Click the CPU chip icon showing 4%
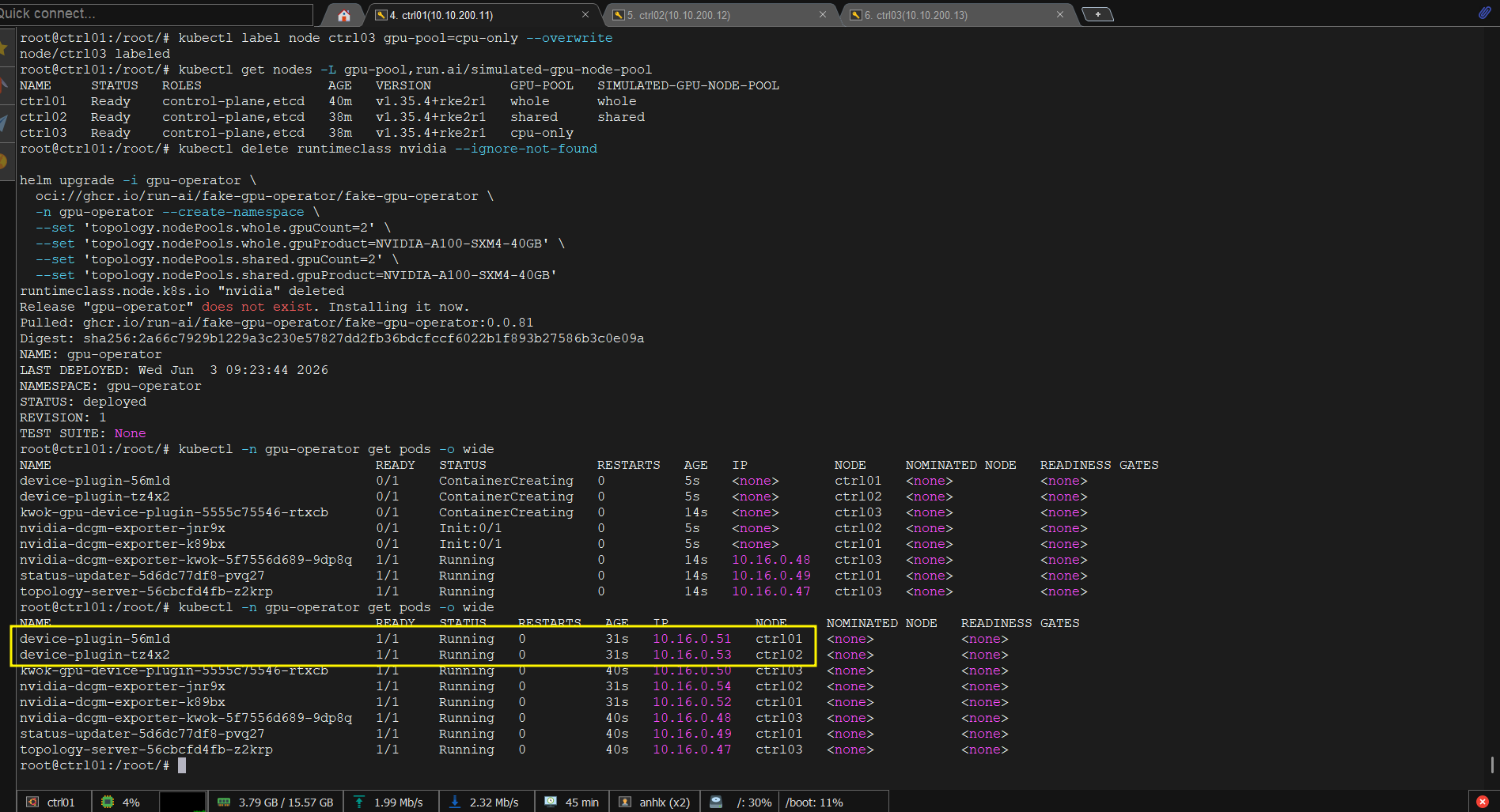 pyautogui.click(x=108, y=802)
